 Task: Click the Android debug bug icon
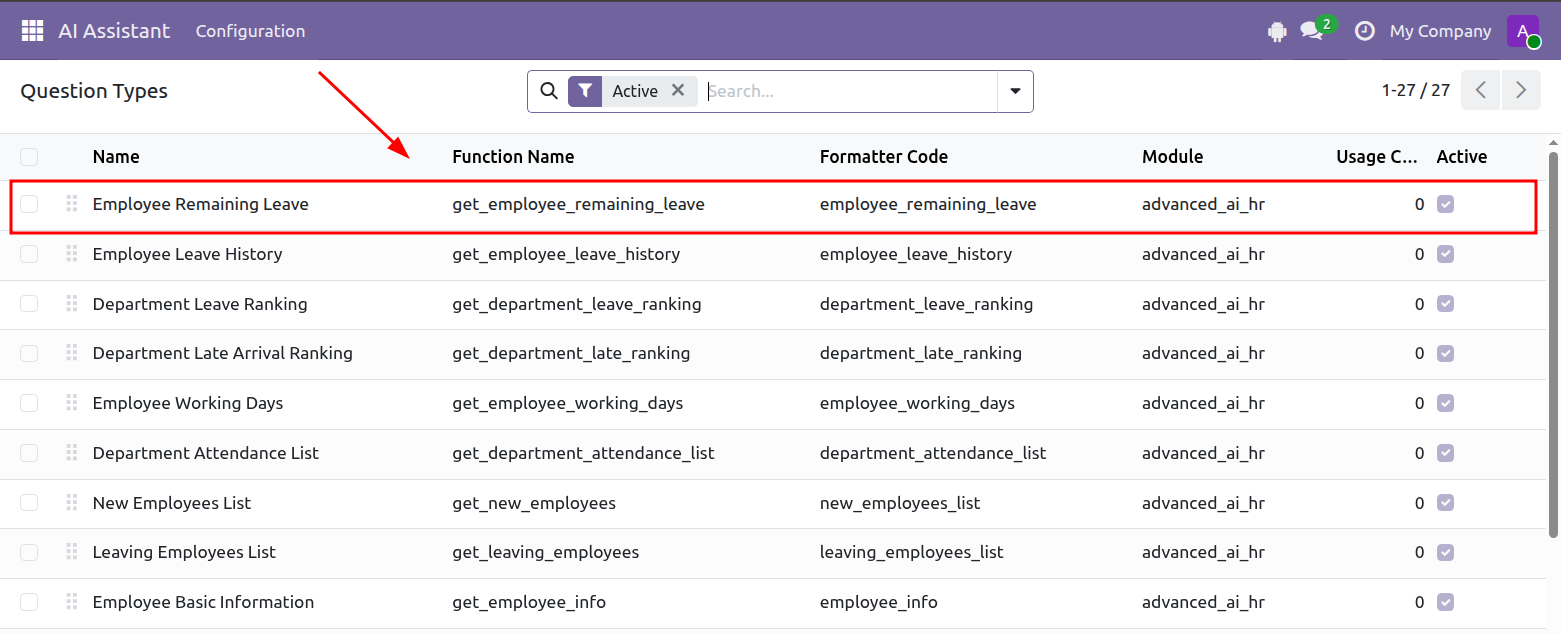[x=1276, y=31]
